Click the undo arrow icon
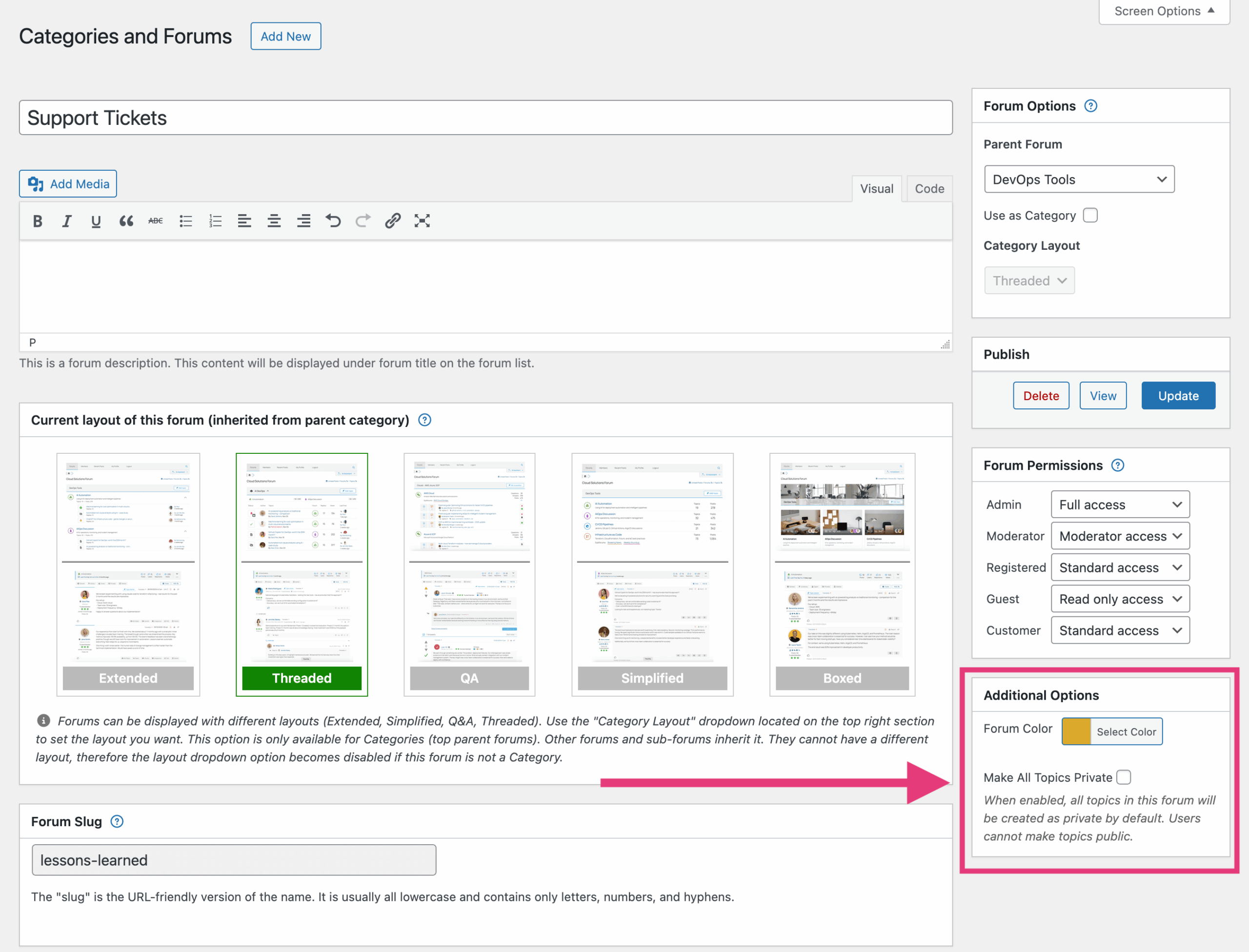1249x952 pixels. (x=333, y=221)
